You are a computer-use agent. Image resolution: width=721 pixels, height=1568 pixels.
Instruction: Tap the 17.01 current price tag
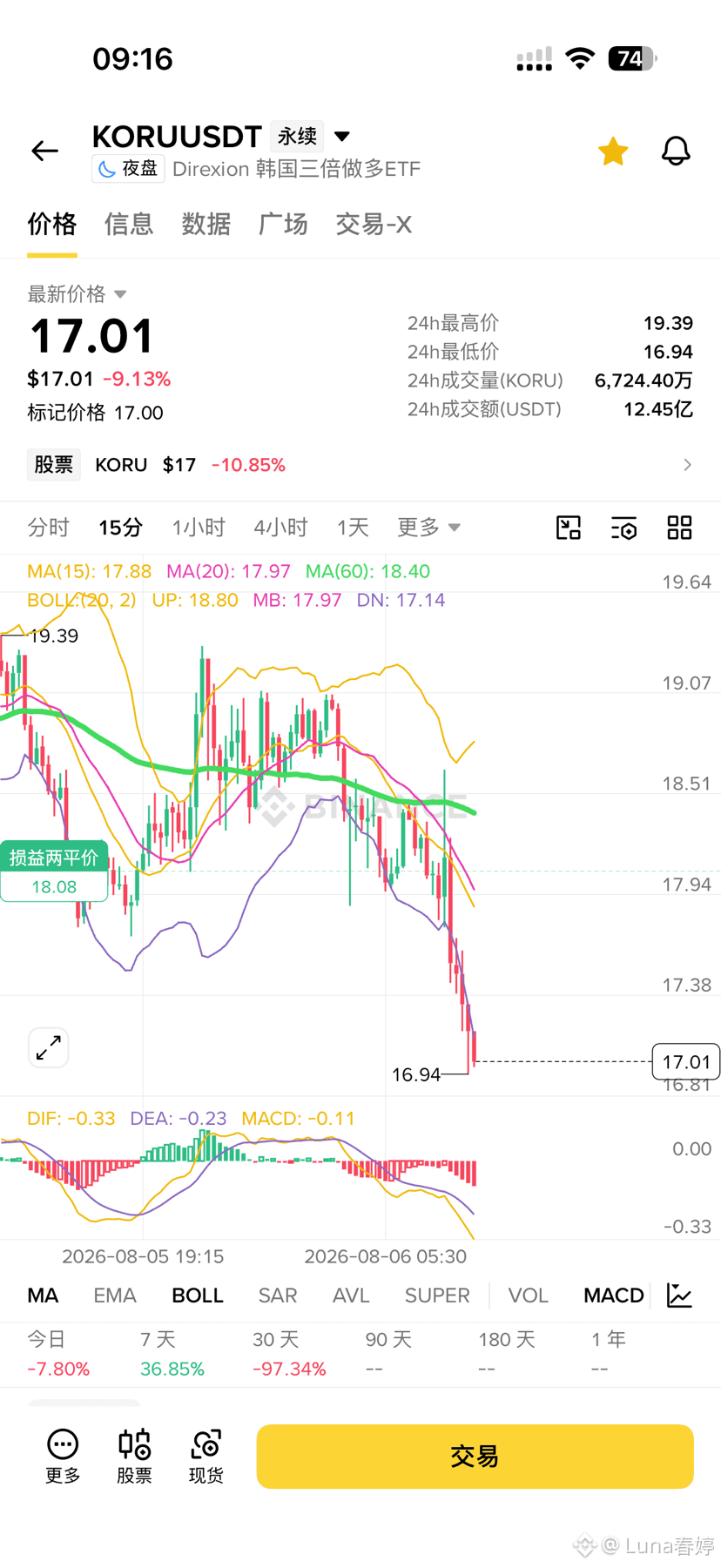(x=686, y=1061)
